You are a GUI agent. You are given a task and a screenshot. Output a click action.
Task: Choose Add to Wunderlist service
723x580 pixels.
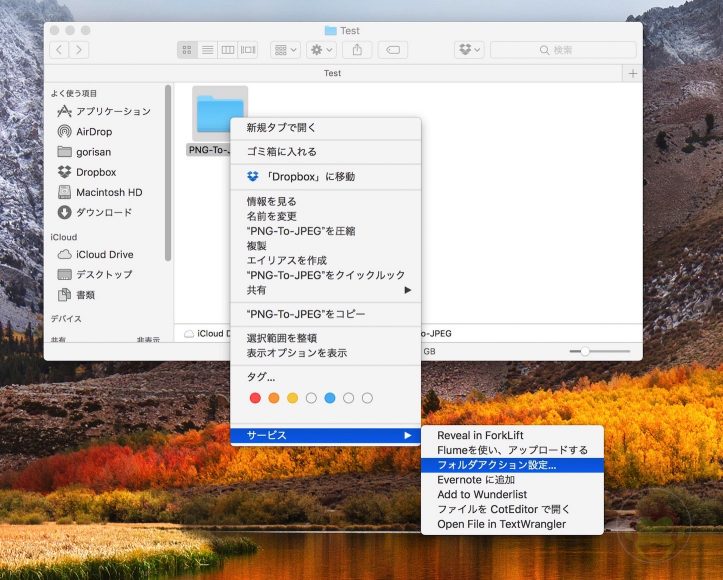coord(512,495)
